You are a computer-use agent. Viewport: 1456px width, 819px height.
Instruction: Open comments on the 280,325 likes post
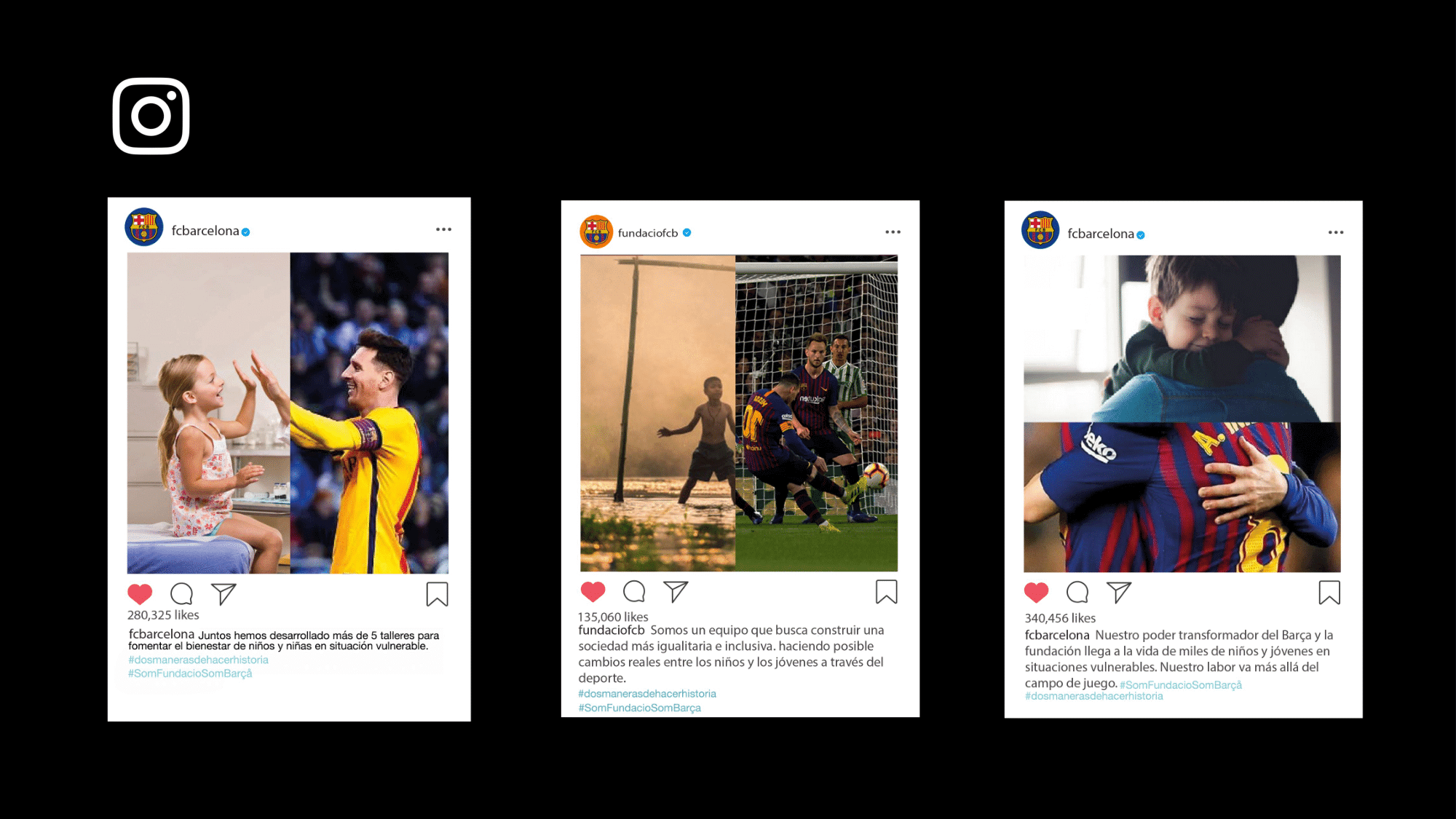pos(181,594)
